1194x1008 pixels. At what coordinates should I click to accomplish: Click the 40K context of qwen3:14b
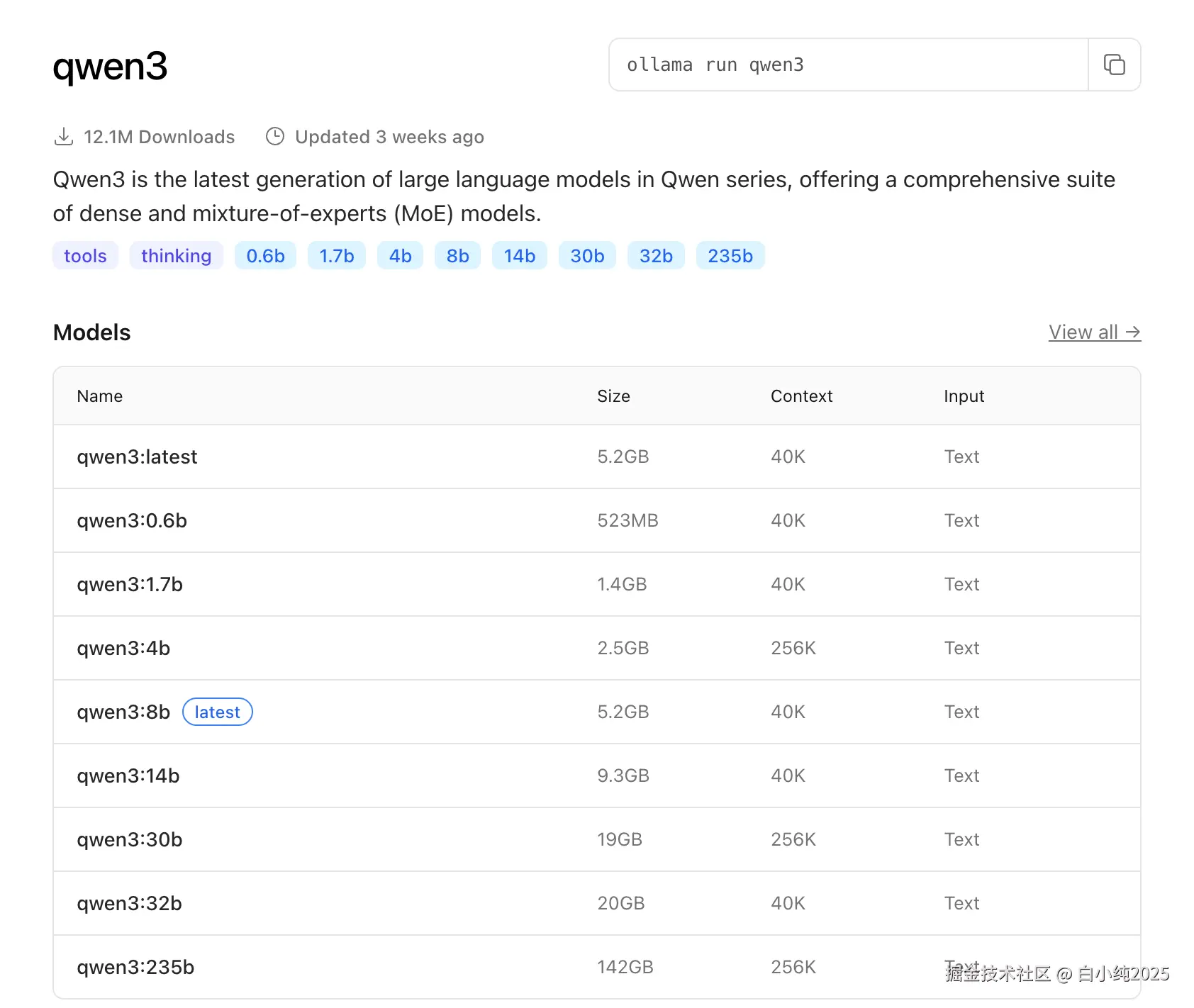[x=788, y=776]
